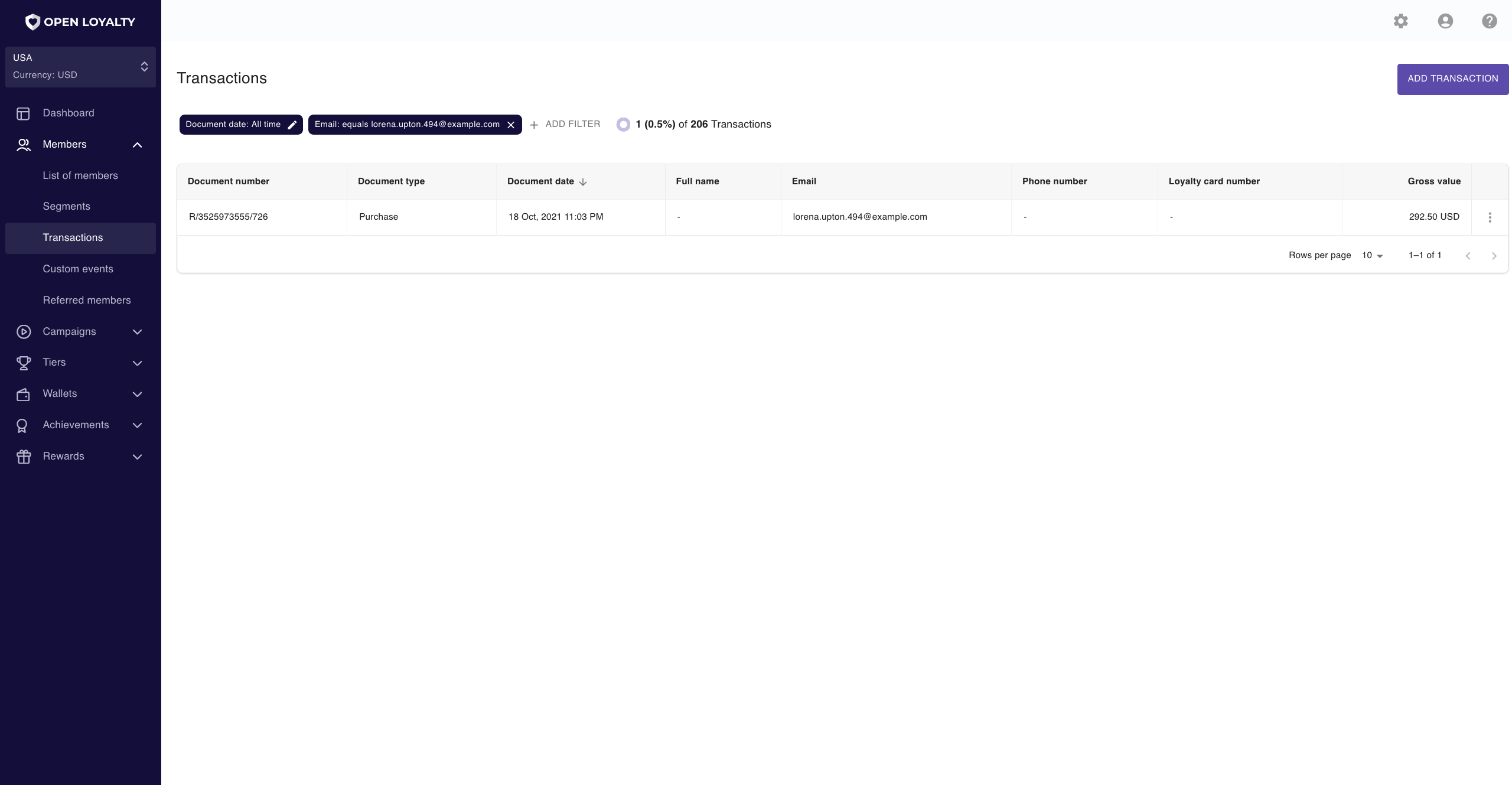Select Transactions in the sidebar
Viewport: 1512px width, 785px height.
point(80,238)
